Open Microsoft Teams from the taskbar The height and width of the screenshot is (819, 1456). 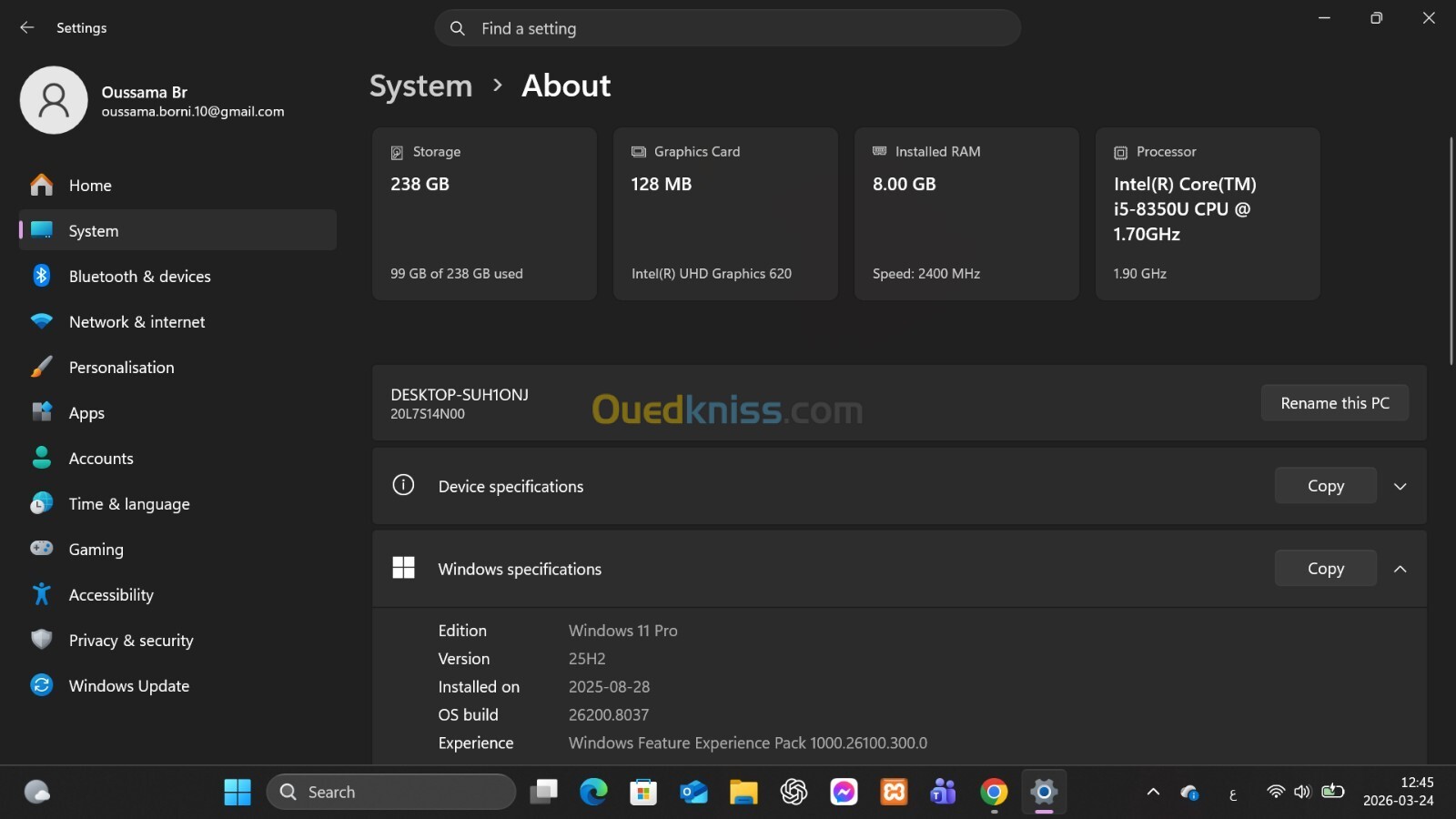(944, 793)
